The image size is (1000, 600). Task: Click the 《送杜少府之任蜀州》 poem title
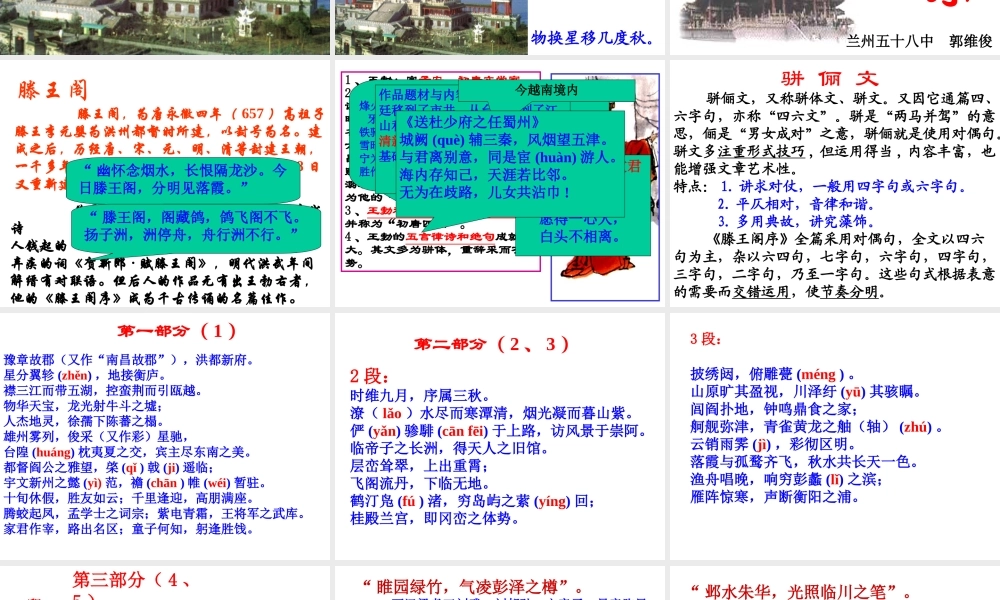click(x=471, y=122)
